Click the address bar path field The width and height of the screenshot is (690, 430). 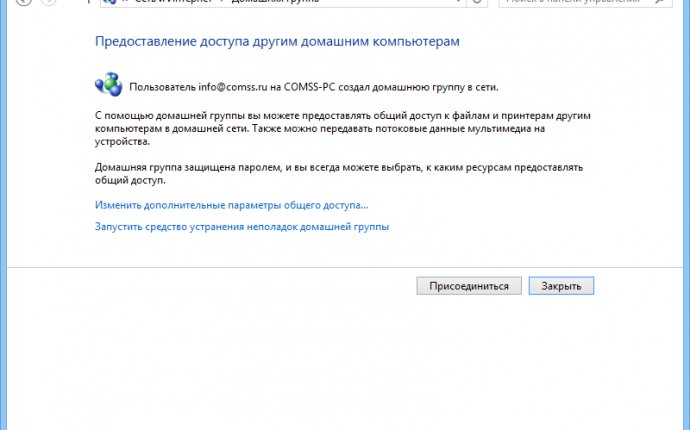[x=283, y=3]
